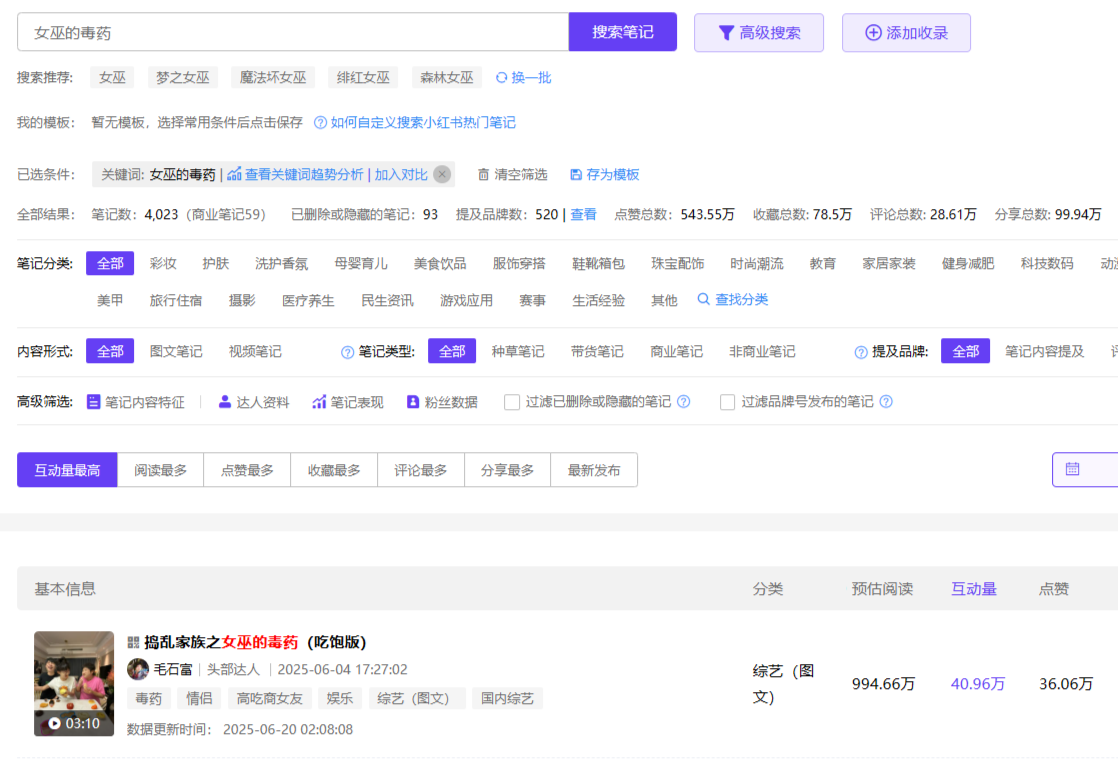Sort by 最新发布
This screenshot has height=769, width=1118.
point(594,470)
